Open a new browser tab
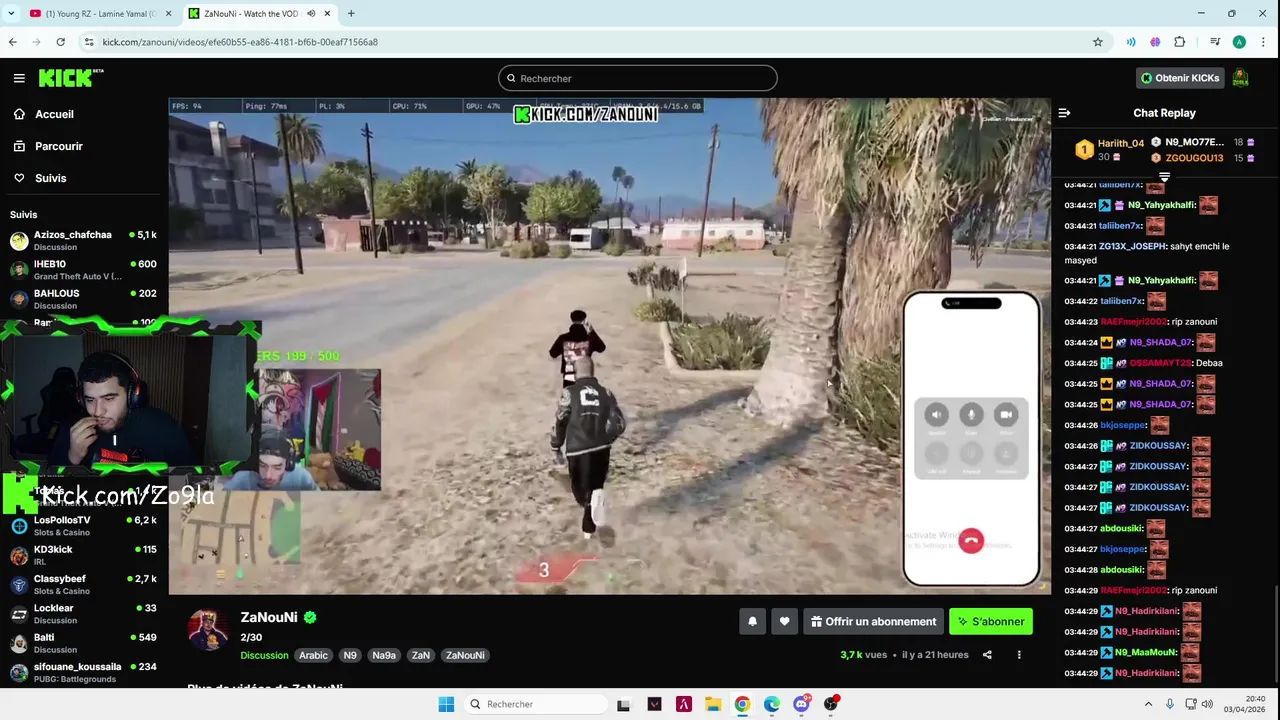The image size is (1280, 720). click(351, 14)
